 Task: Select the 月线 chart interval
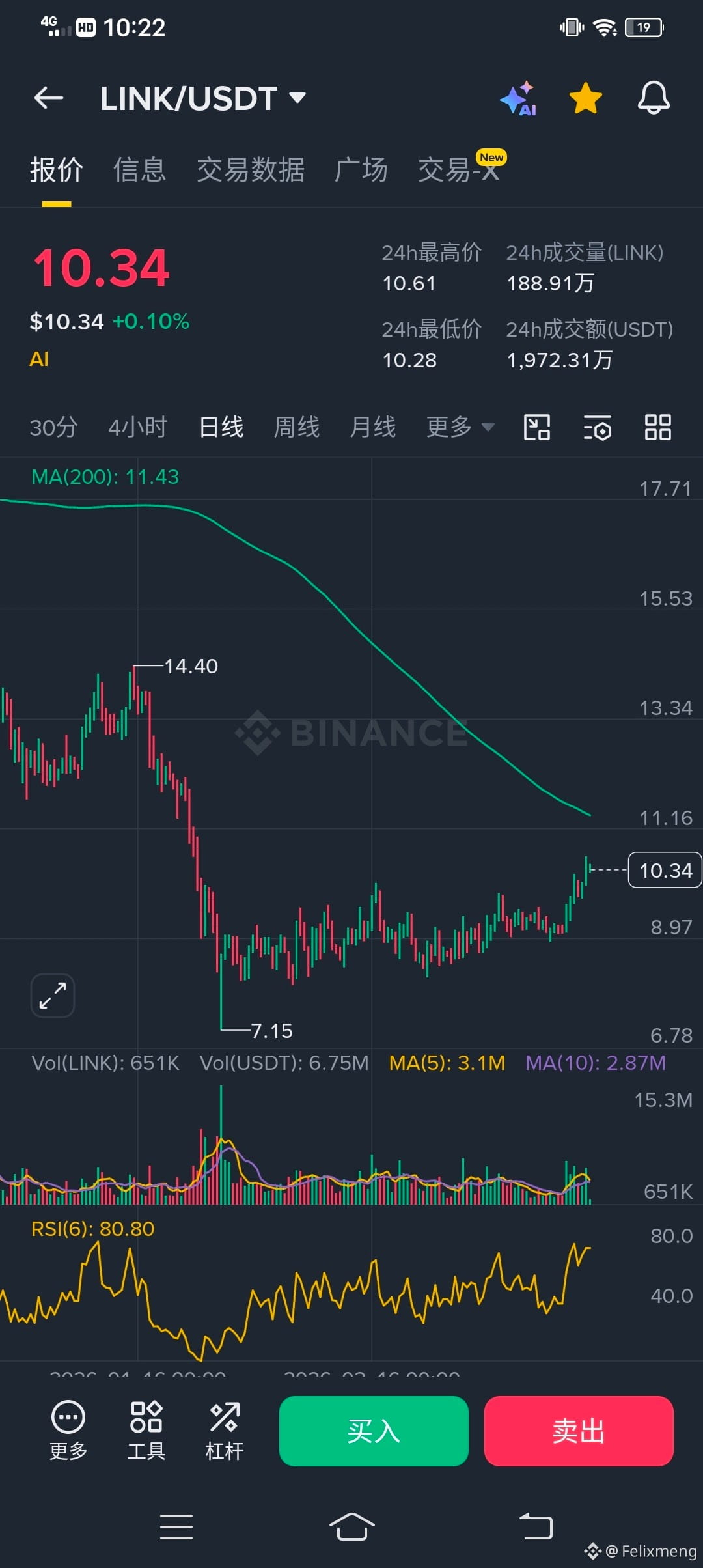point(373,428)
